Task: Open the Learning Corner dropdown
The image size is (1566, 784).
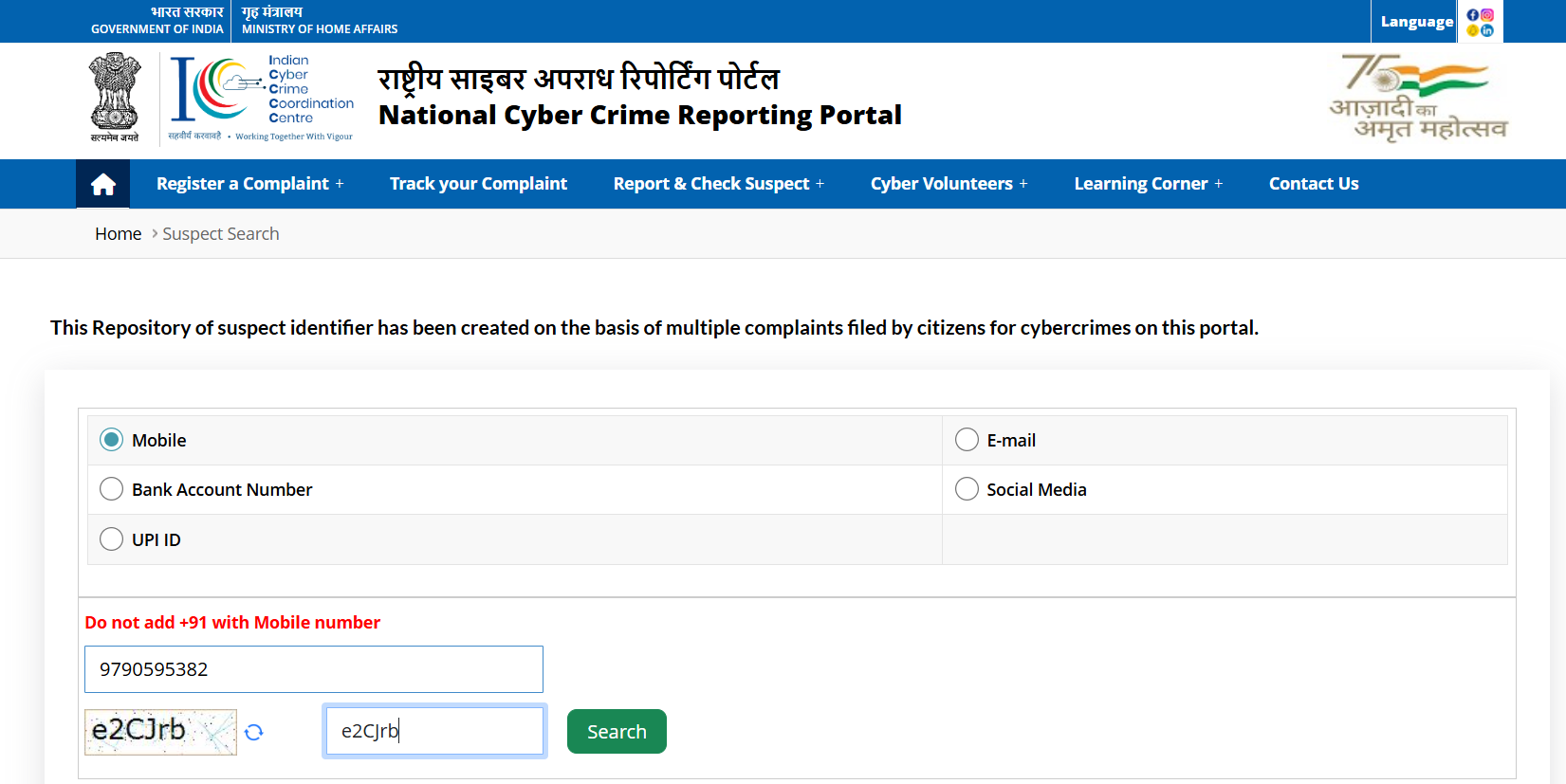Action: pos(1148,184)
